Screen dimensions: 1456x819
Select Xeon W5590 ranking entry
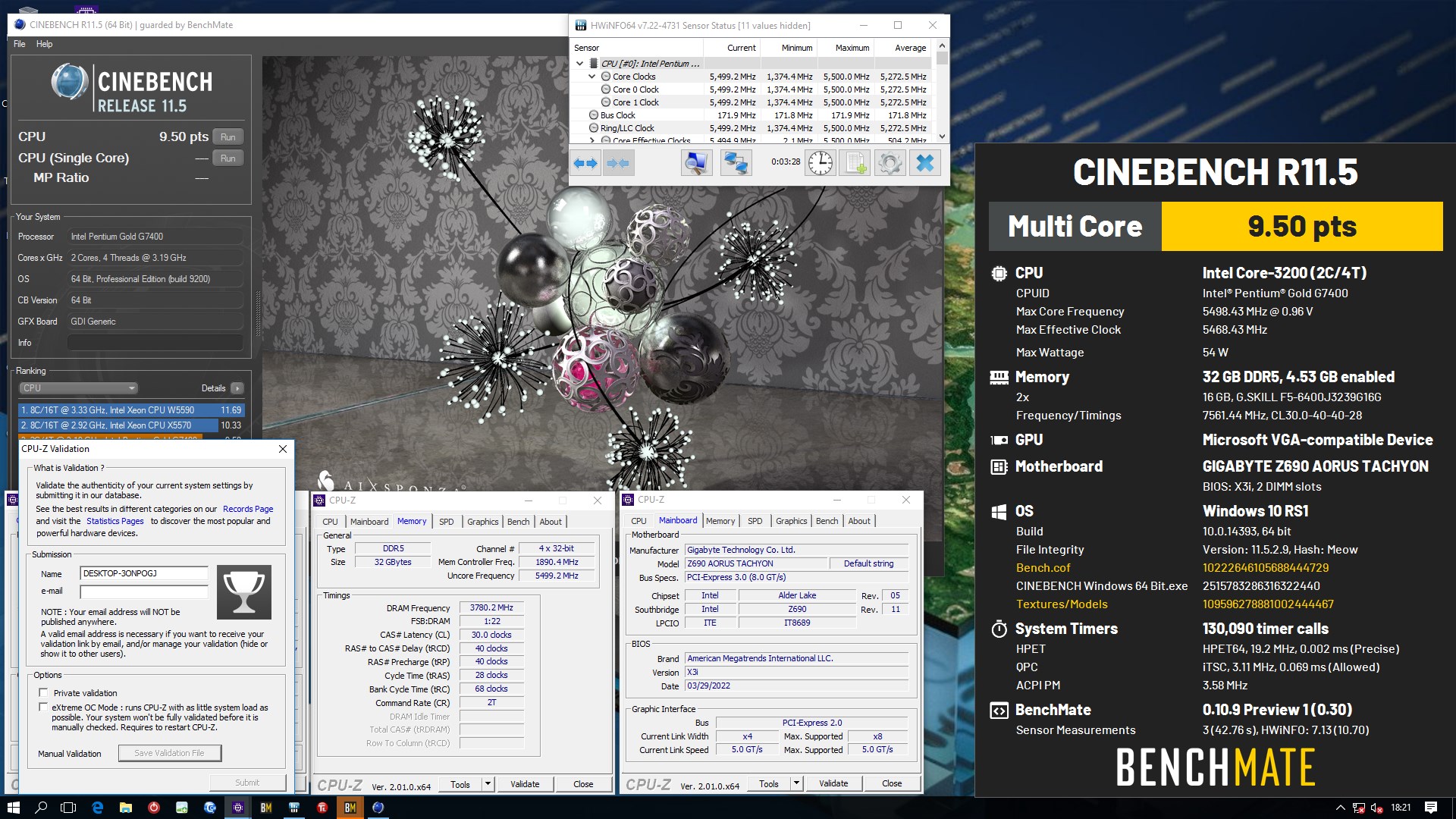[131, 410]
